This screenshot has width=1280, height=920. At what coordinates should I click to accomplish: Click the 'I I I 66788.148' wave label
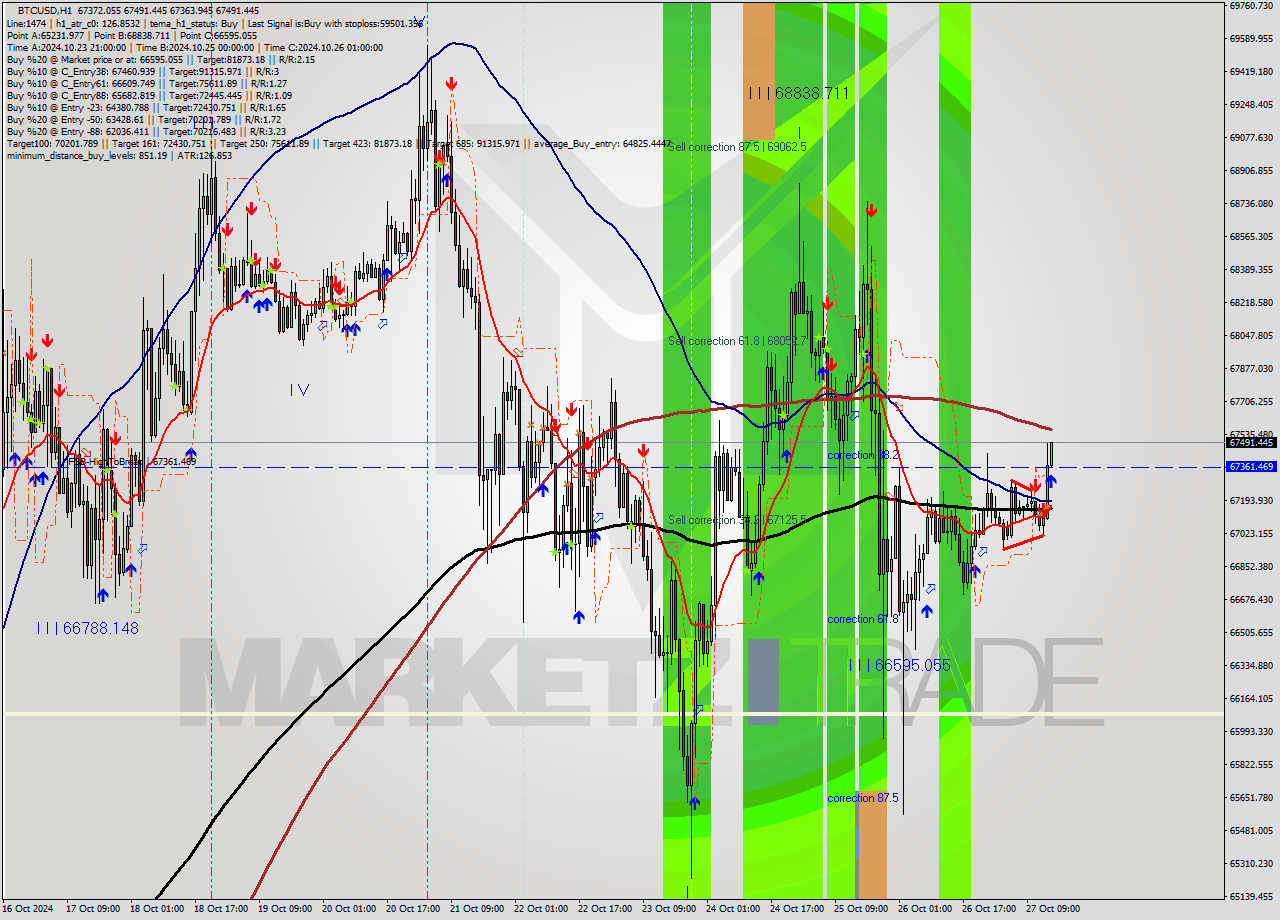88,628
